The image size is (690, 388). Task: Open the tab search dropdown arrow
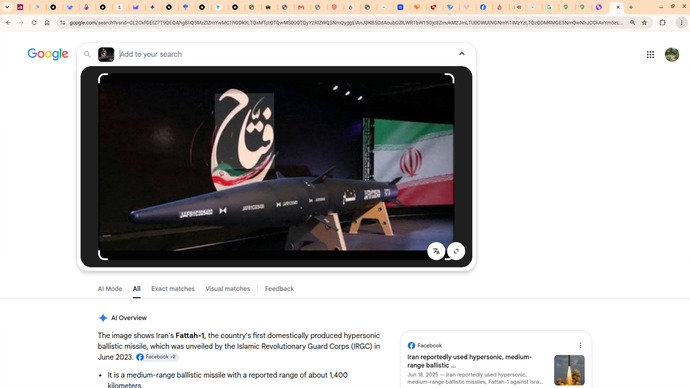pyautogui.click(x=7, y=7)
